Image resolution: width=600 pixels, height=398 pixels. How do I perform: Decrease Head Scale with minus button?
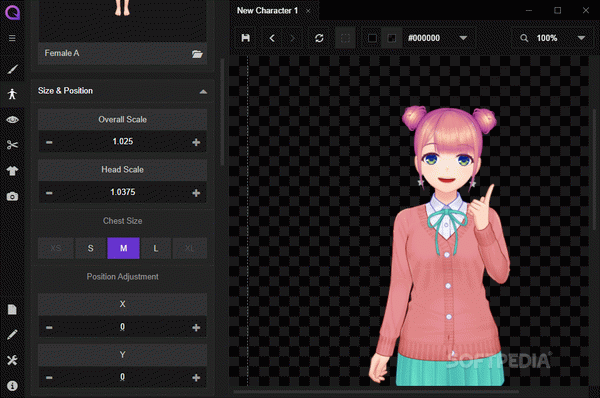pos(49,192)
